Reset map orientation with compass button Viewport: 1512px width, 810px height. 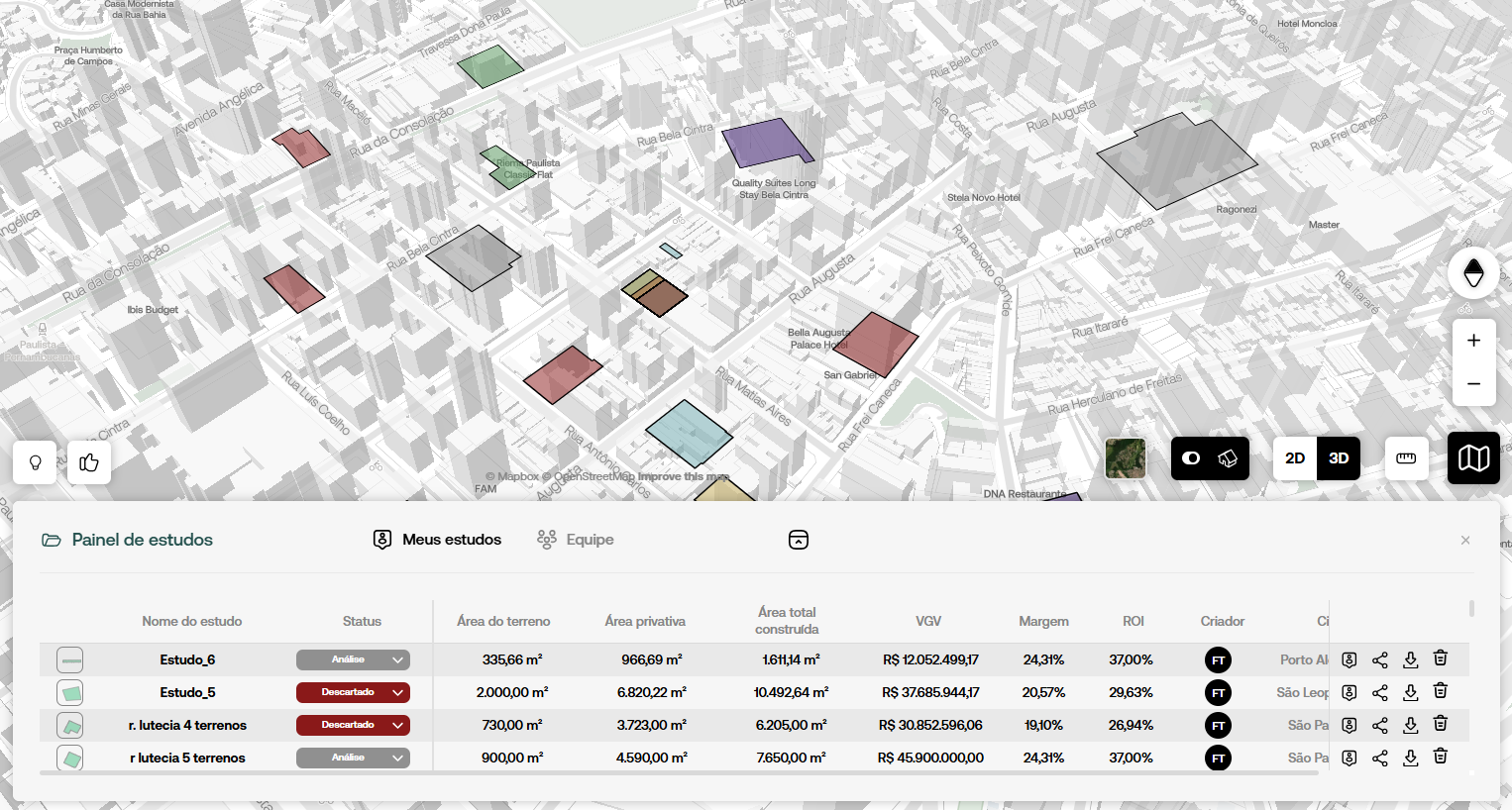(1473, 272)
